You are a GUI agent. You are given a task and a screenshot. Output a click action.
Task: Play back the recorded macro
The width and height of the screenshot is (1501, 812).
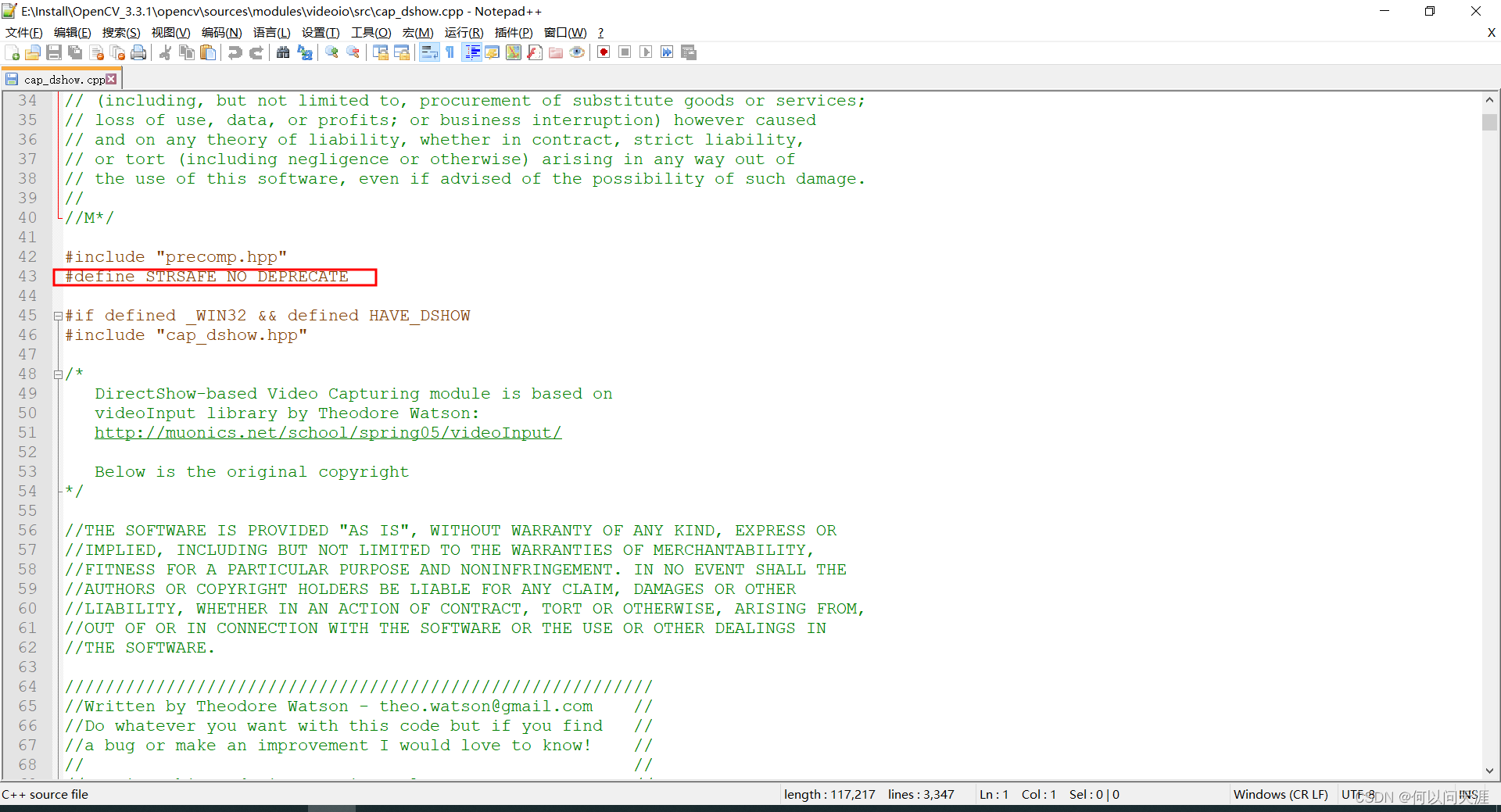pyautogui.click(x=647, y=52)
